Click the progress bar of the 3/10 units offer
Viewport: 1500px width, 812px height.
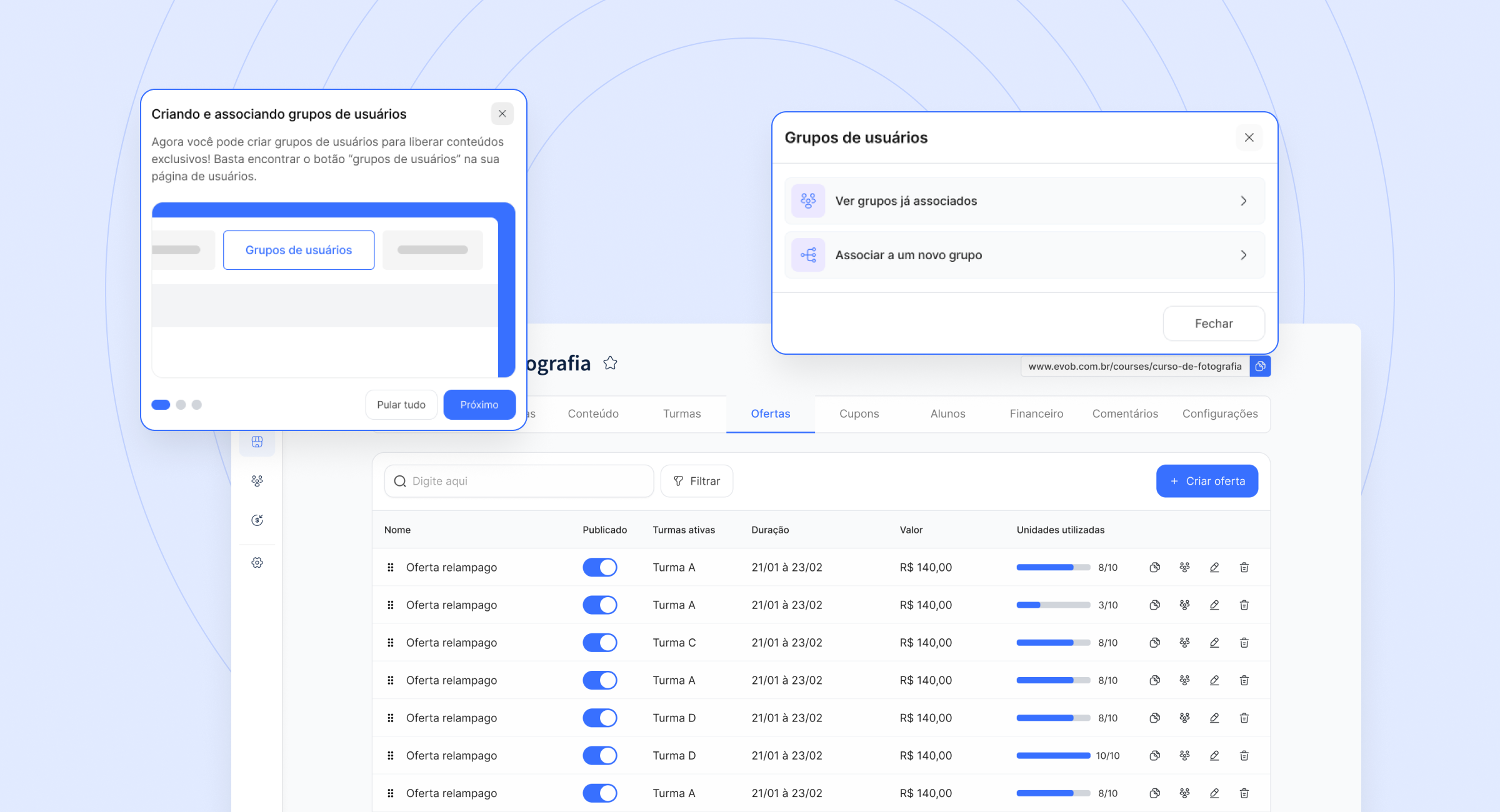tap(1053, 605)
